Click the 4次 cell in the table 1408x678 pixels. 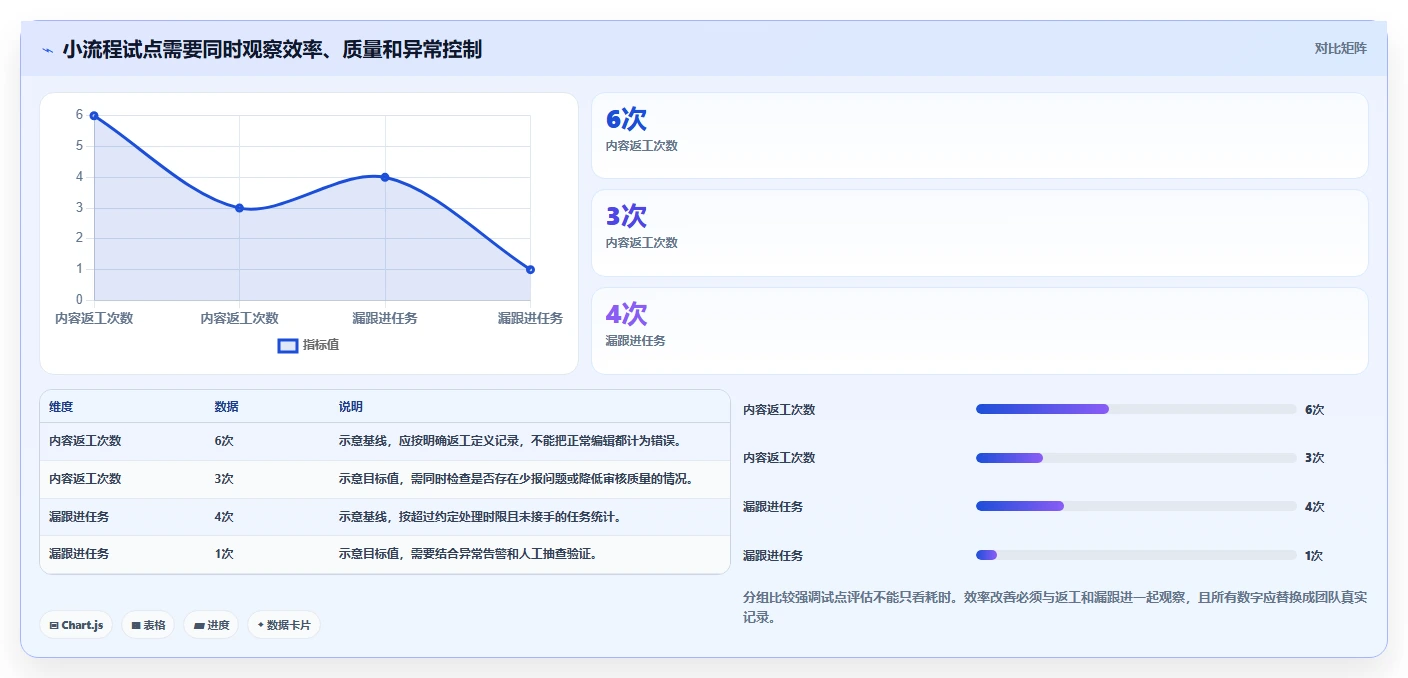click(224, 517)
